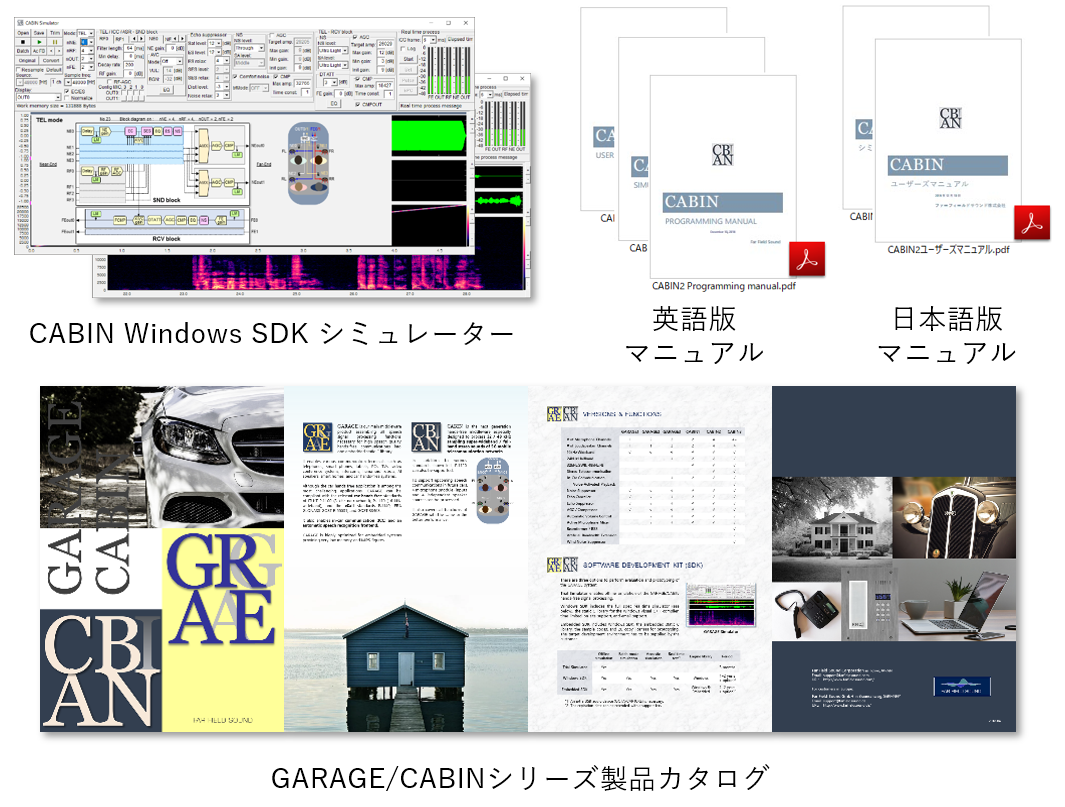This screenshot has width=1065, height=807.
Task: Click the Trim button
Action: tap(55, 33)
